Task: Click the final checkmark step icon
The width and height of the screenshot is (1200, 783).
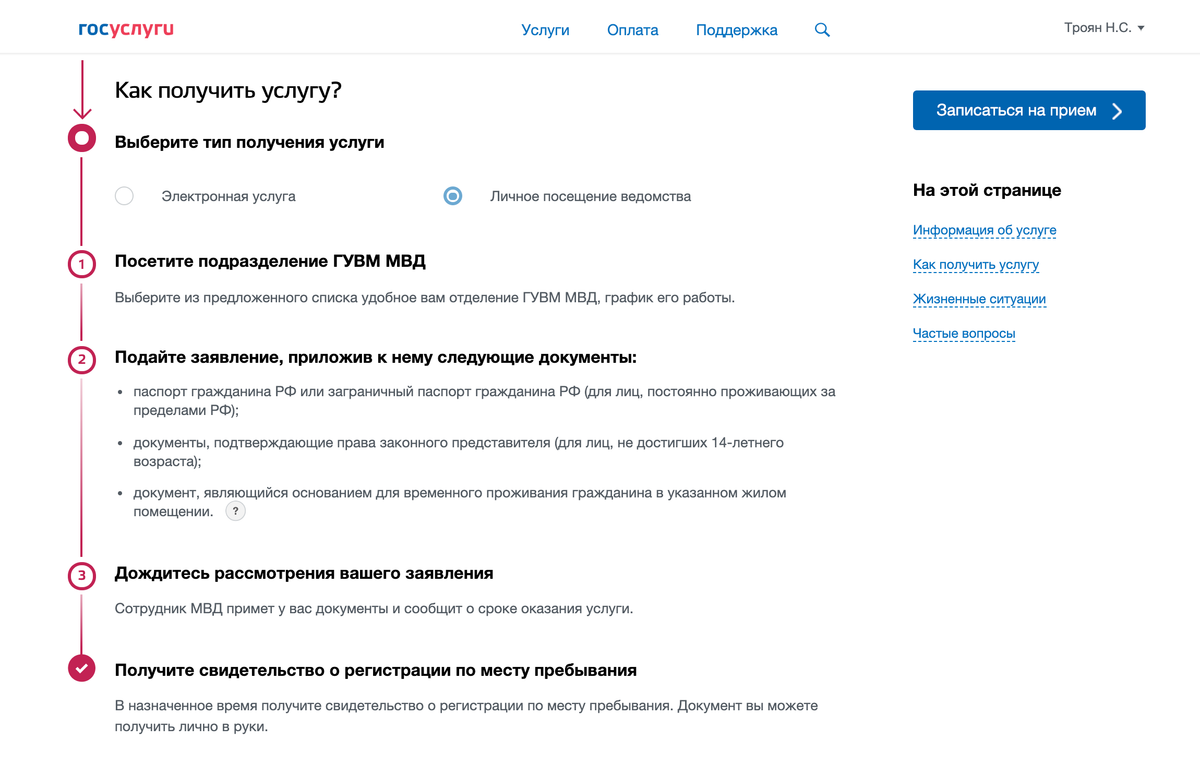Action: 82,668
